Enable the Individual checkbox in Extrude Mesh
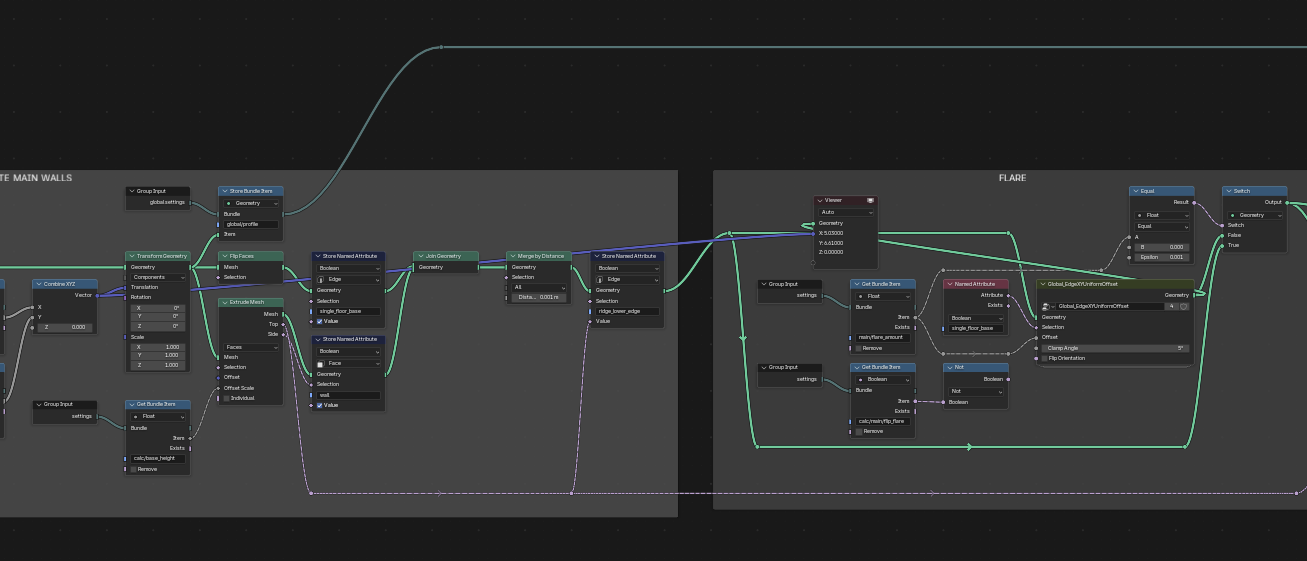The image size is (1307, 561). tap(227, 398)
